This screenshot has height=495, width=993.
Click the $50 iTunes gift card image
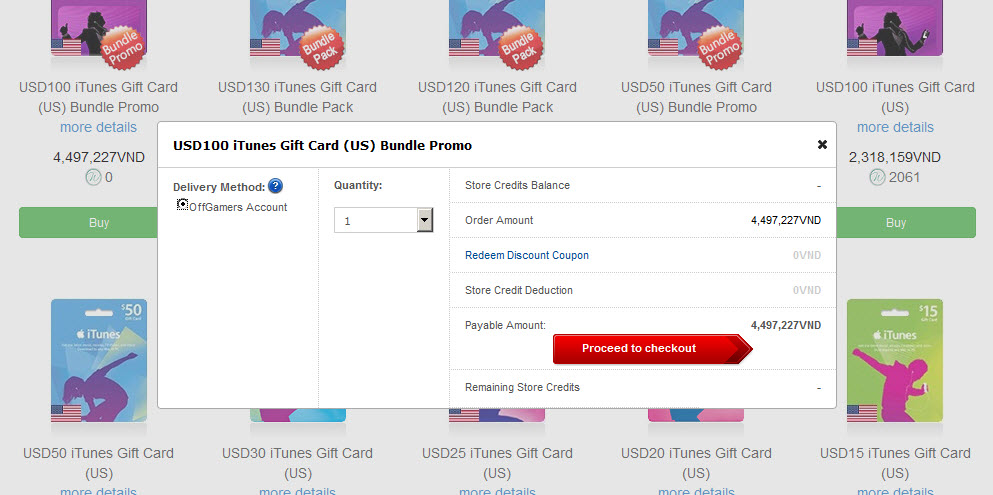99,360
